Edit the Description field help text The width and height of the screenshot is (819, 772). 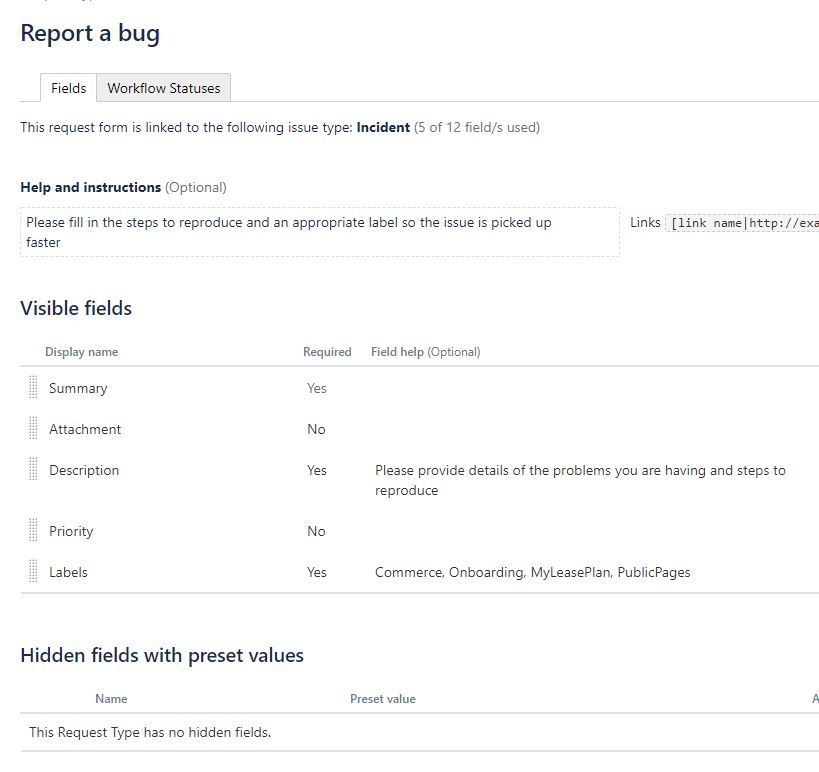580,480
